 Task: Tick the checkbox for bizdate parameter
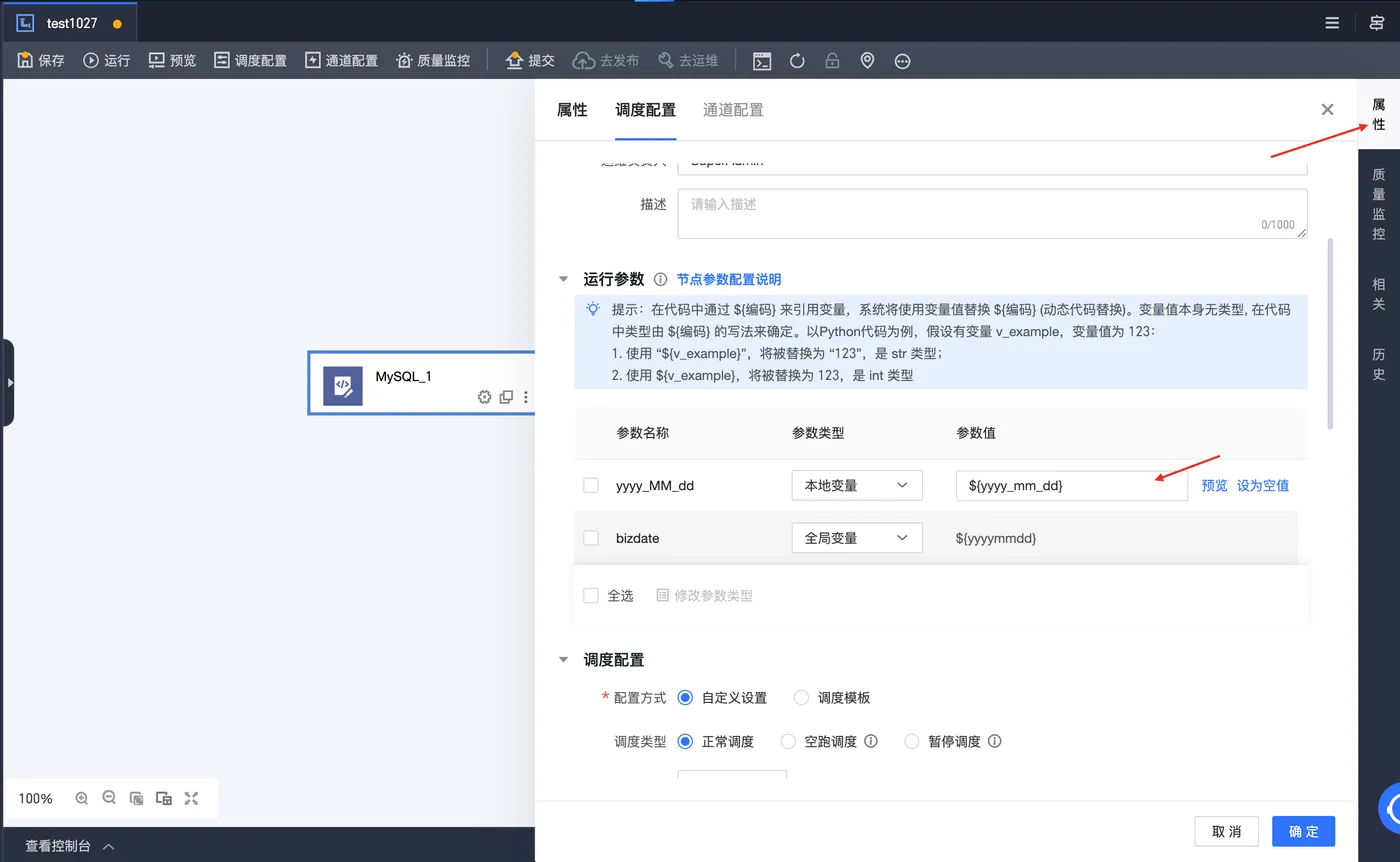(591, 538)
